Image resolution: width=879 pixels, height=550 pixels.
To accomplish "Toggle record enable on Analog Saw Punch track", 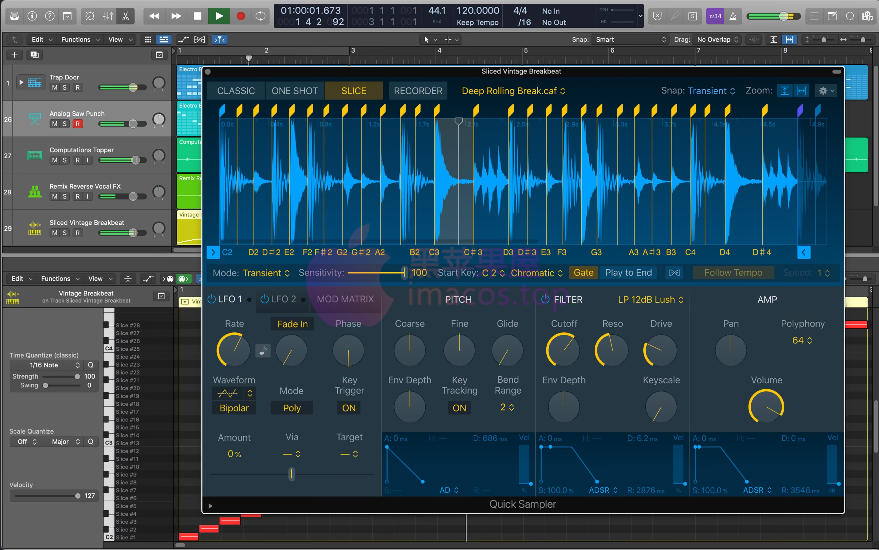I will coord(78,123).
